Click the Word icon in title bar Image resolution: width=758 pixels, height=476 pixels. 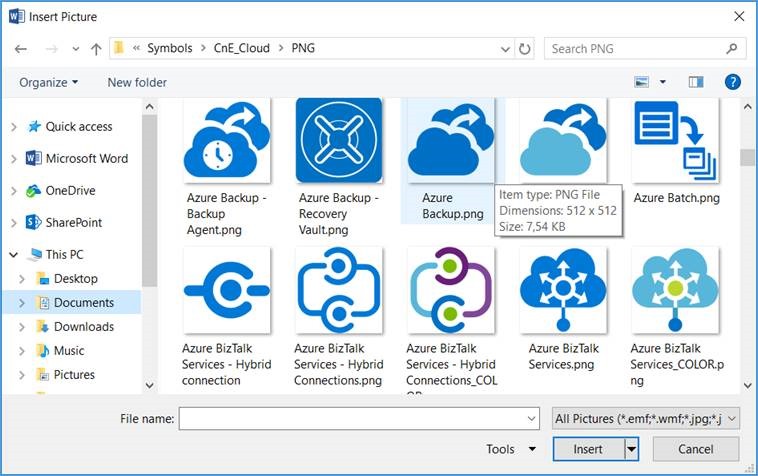16,16
